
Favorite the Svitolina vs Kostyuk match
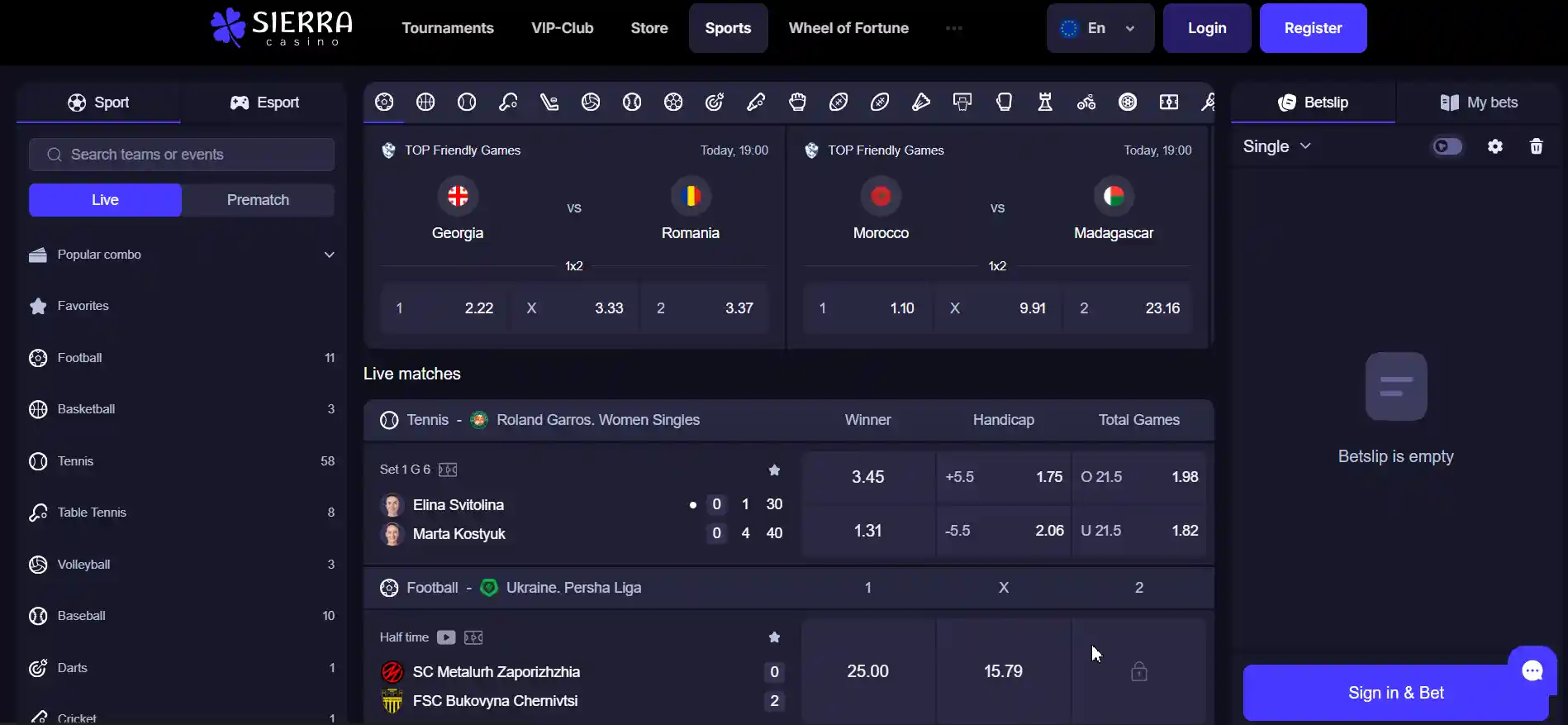pos(774,470)
